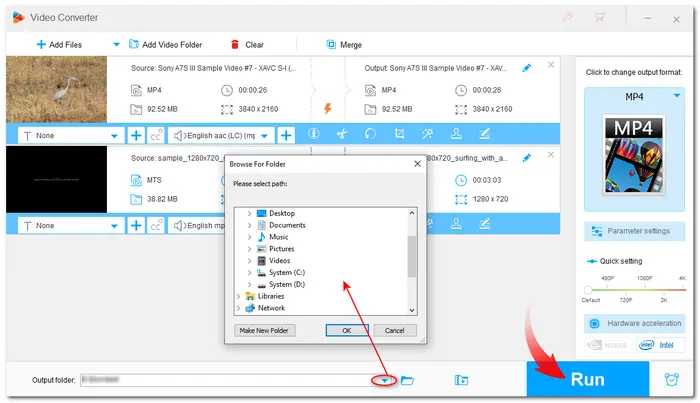Click the CC icon in the second video row
Image resolution: width=700 pixels, height=403 pixels.
pos(155,225)
